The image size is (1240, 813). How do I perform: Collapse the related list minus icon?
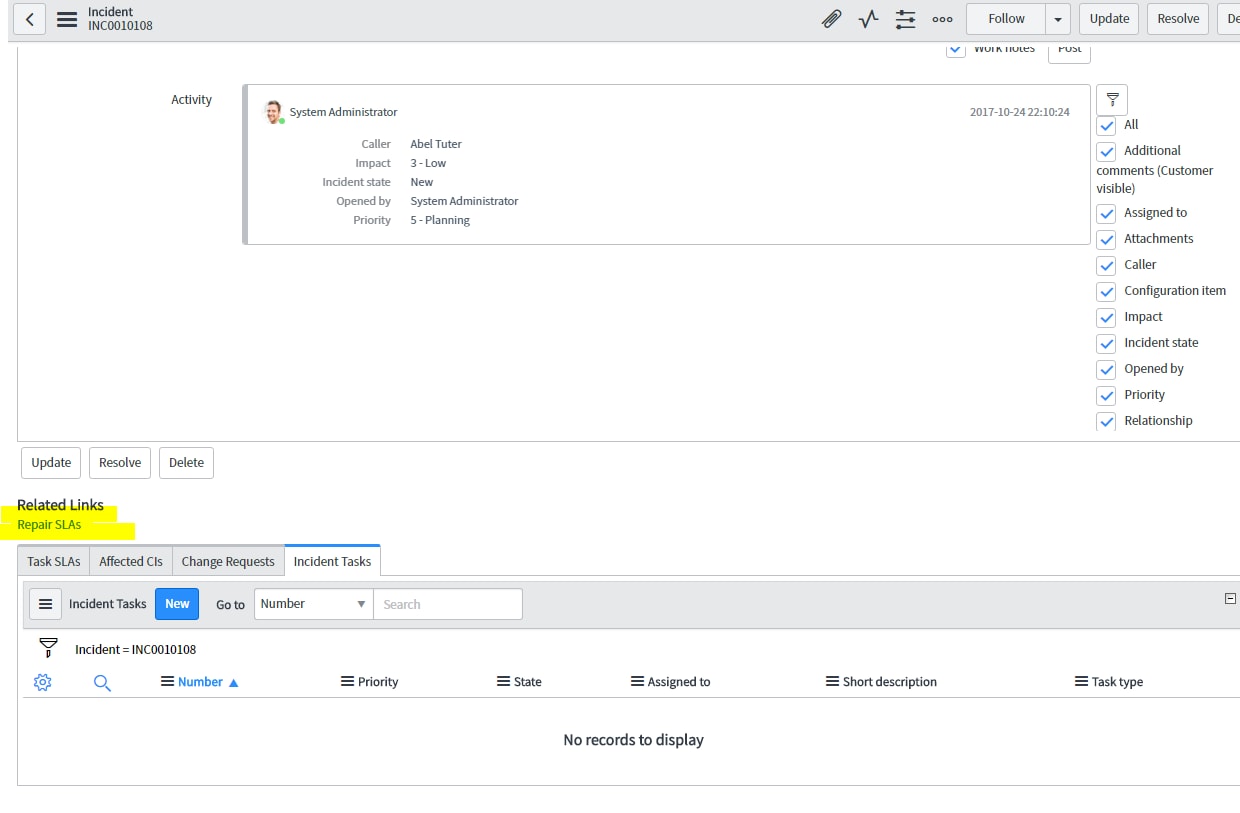(1230, 598)
